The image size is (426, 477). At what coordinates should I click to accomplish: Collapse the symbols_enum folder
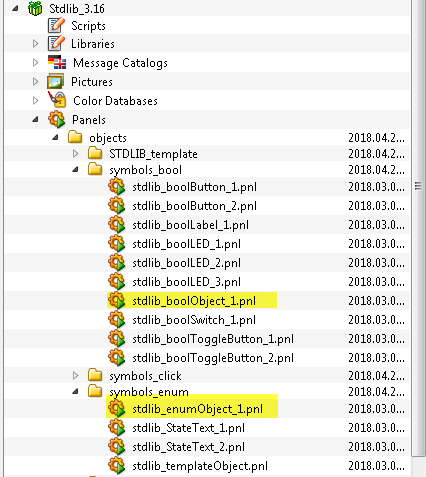point(76,391)
